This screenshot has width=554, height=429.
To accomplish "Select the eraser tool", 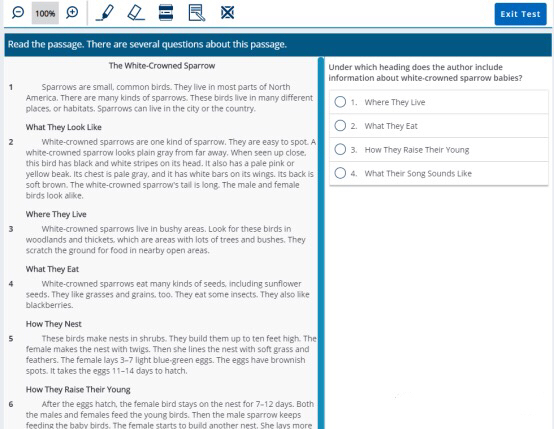I will click(136, 13).
